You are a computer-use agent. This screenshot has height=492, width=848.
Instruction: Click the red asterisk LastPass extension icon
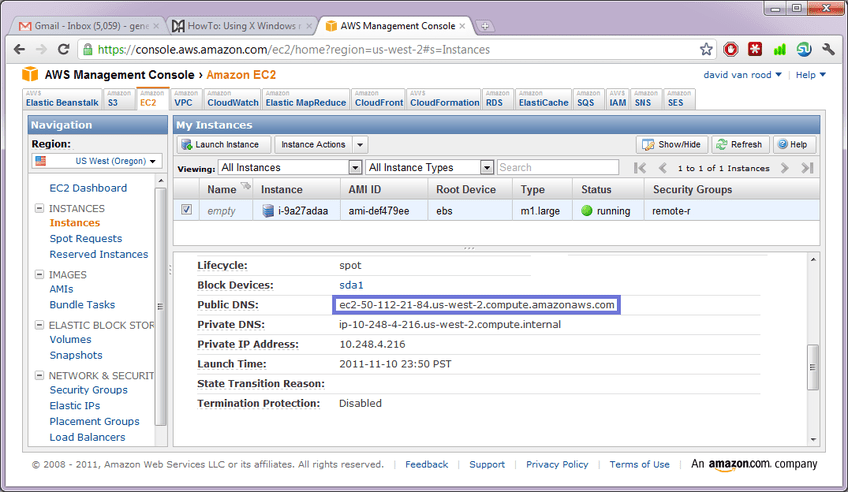[x=755, y=49]
